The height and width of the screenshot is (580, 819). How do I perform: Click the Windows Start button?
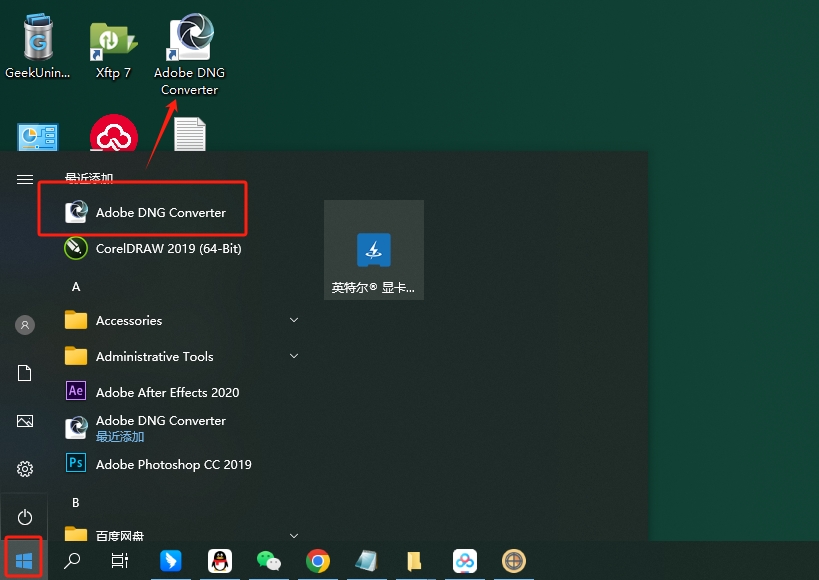24,561
